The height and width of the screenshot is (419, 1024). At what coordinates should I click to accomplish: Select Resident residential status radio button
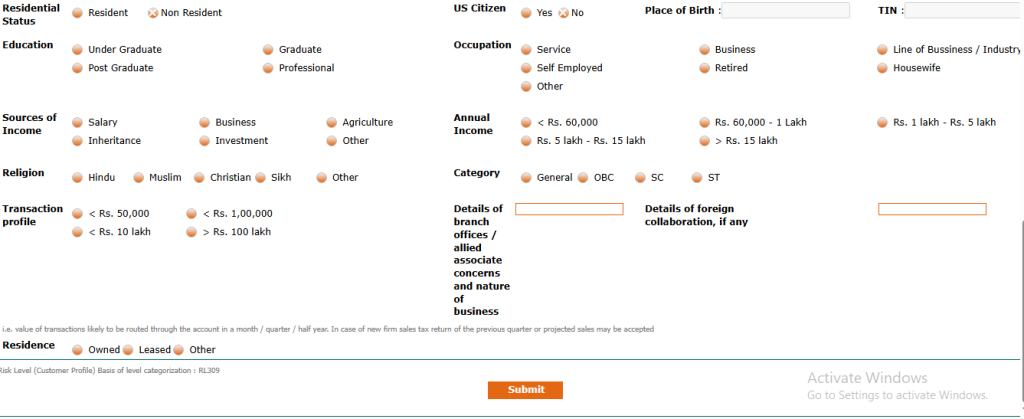[78, 13]
